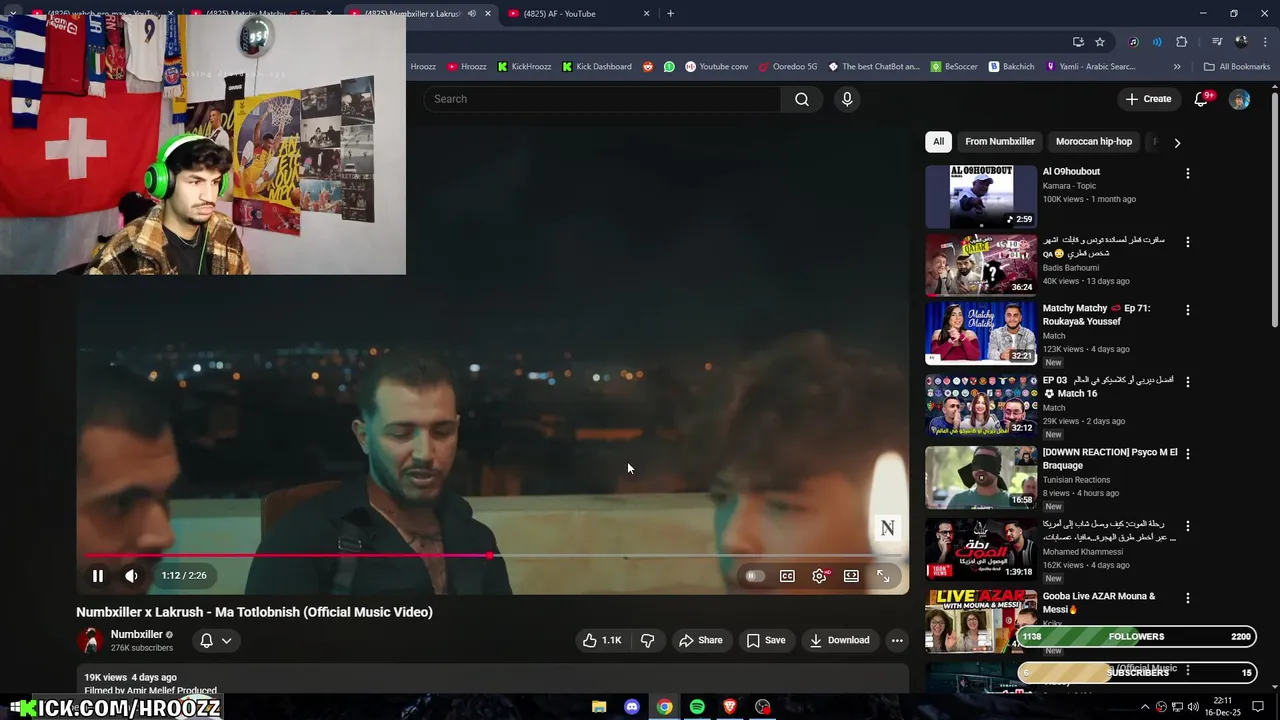Open the Numbxiller channel name link
This screenshot has height=720, width=1280.
[136, 634]
